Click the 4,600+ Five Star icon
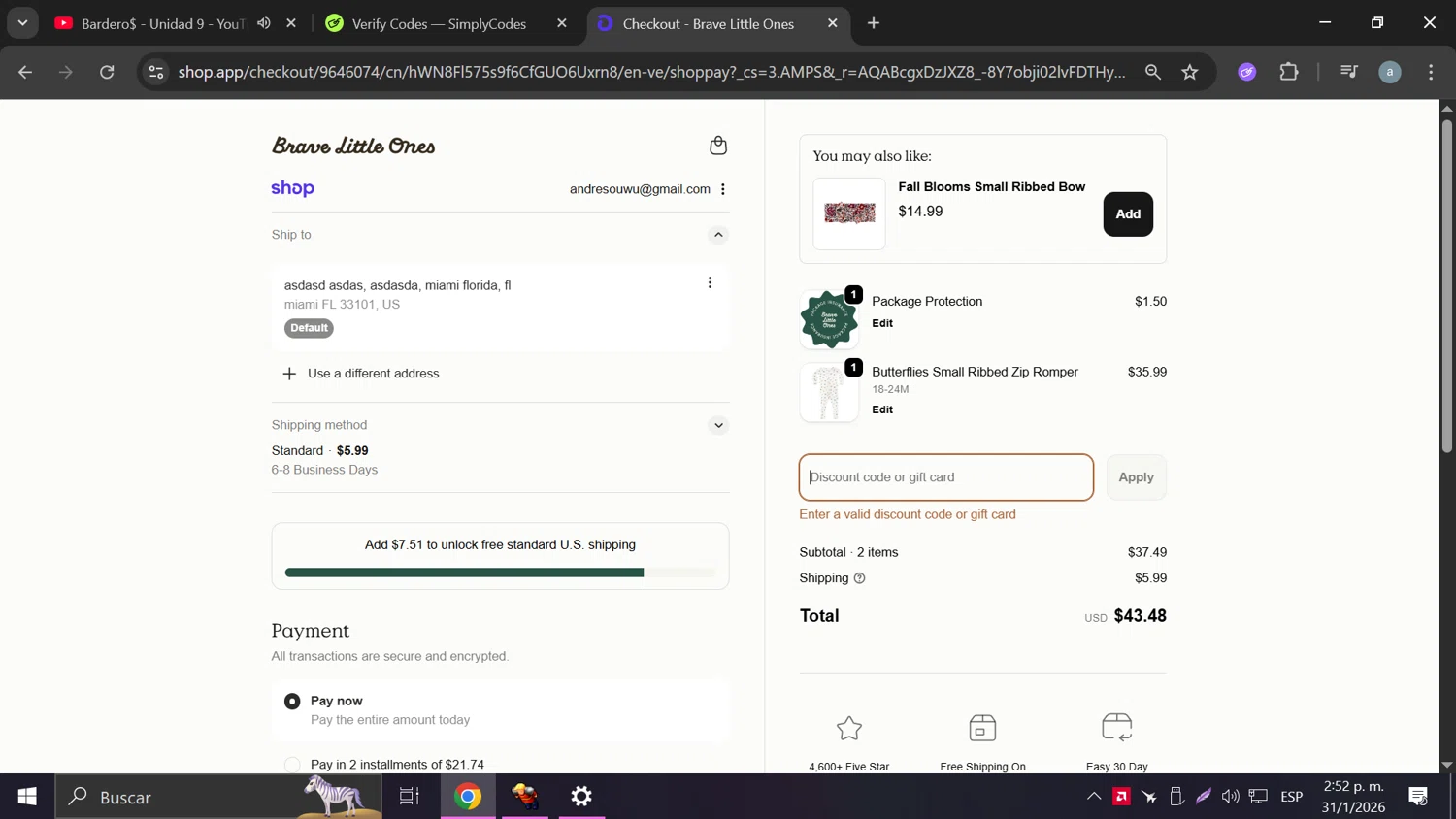This screenshot has height=819, width=1456. (x=849, y=728)
